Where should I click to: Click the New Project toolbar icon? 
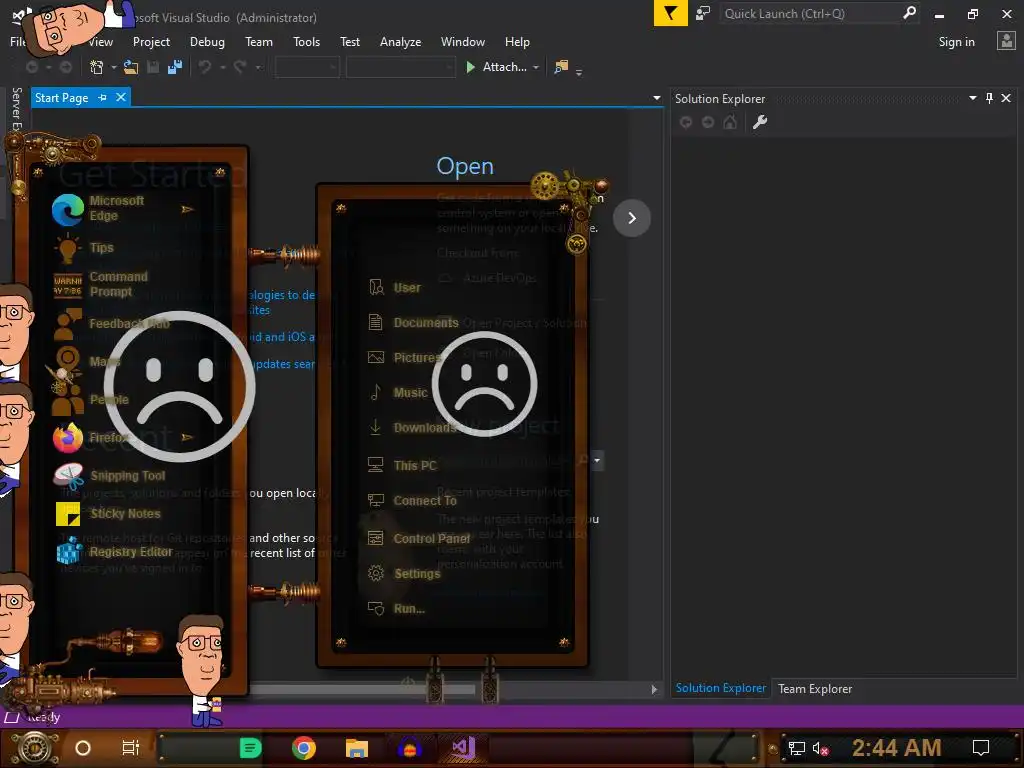pyautogui.click(x=97, y=67)
